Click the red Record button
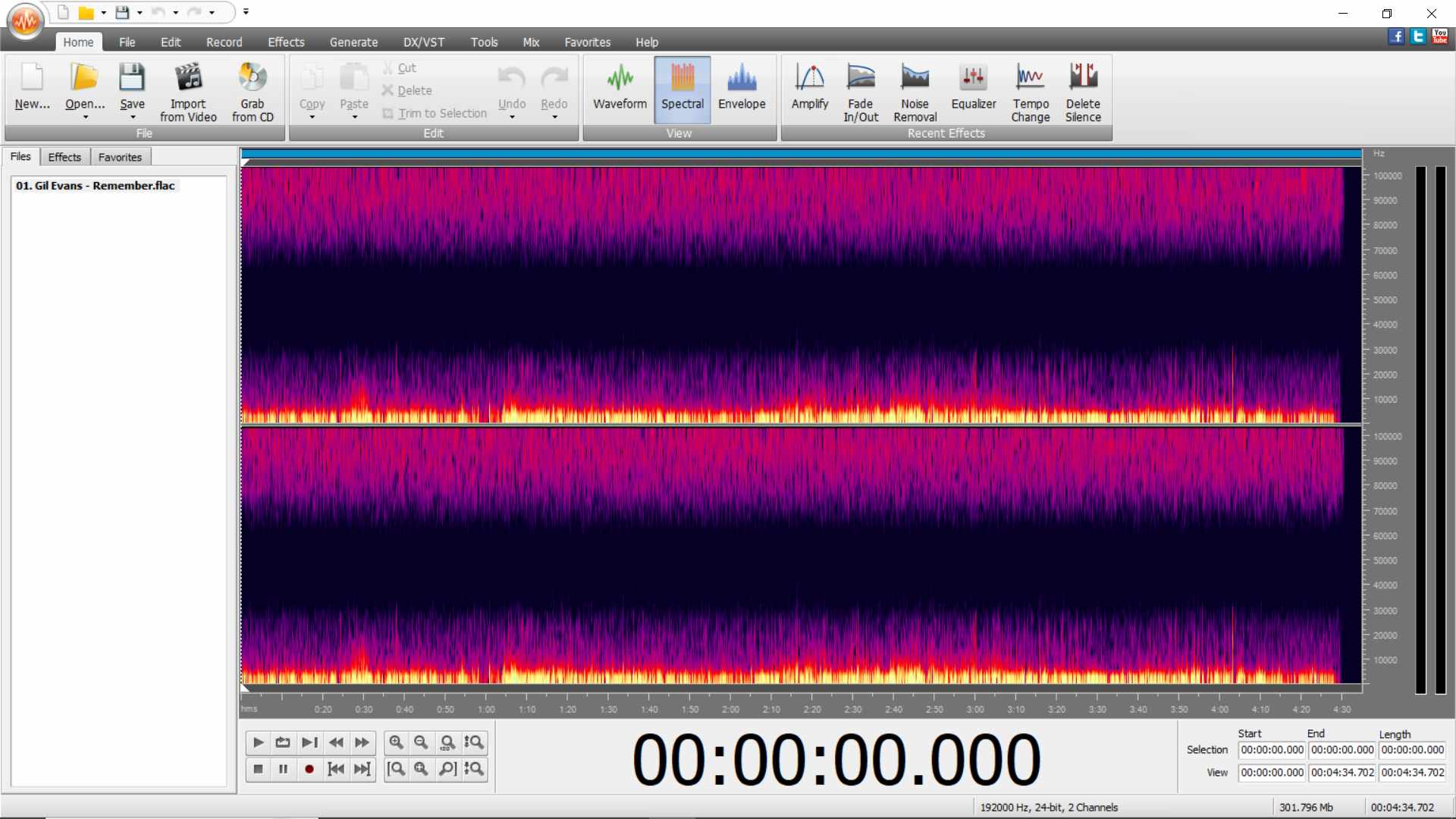1456x819 pixels. click(309, 769)
